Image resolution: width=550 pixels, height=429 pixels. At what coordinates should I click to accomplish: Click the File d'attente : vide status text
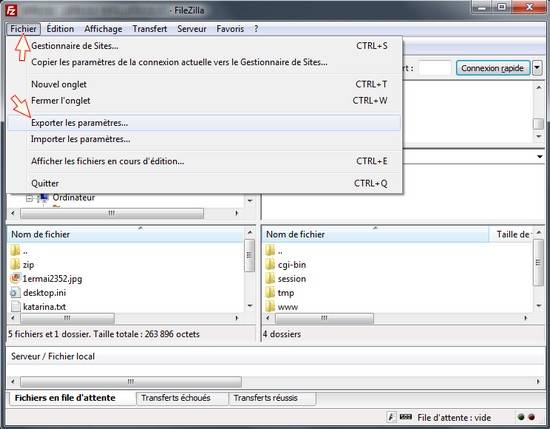coord(454,418)
